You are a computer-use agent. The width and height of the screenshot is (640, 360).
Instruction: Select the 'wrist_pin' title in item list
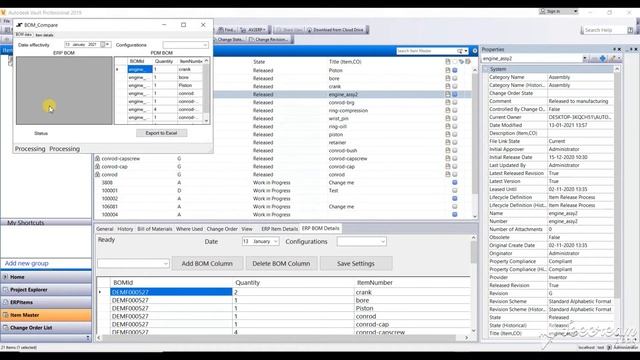(339, 118)
